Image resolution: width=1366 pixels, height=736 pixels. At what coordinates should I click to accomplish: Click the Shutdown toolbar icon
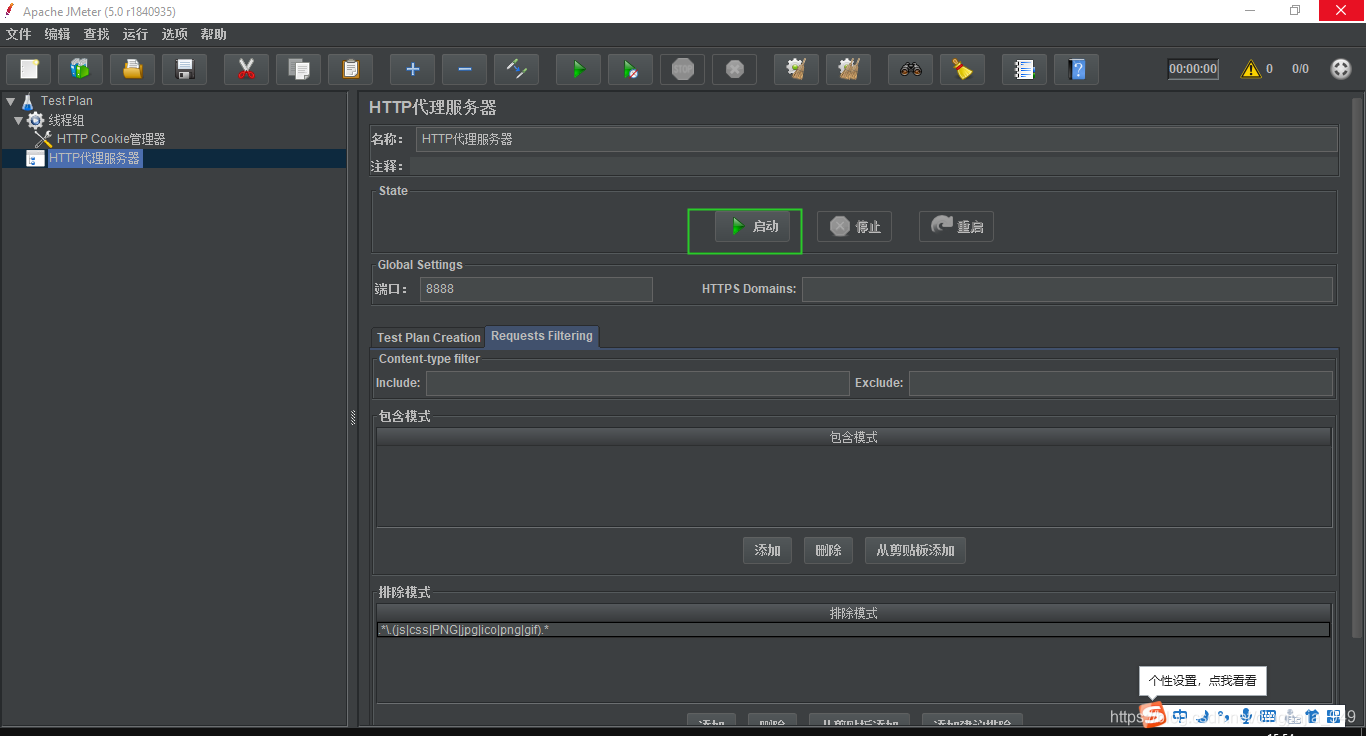pos(735,69)
